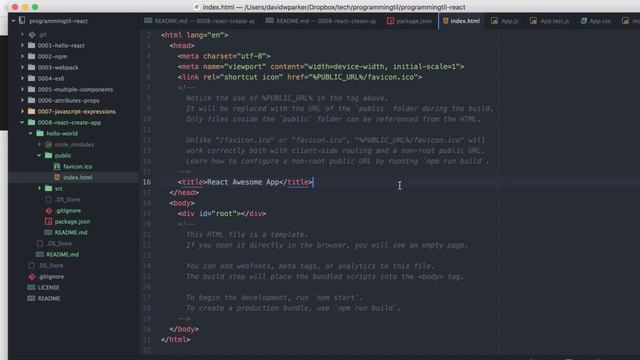The width and height of the screenshot is (640, 360).
Task: Expand the src folder arrow
Action: point(40,188)
